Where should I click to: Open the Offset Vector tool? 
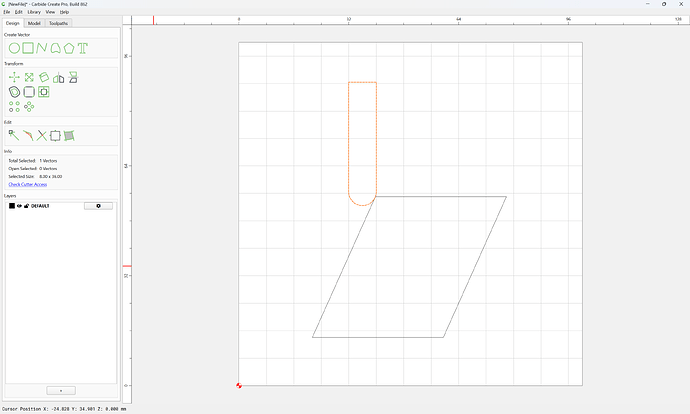pos(14,92)
